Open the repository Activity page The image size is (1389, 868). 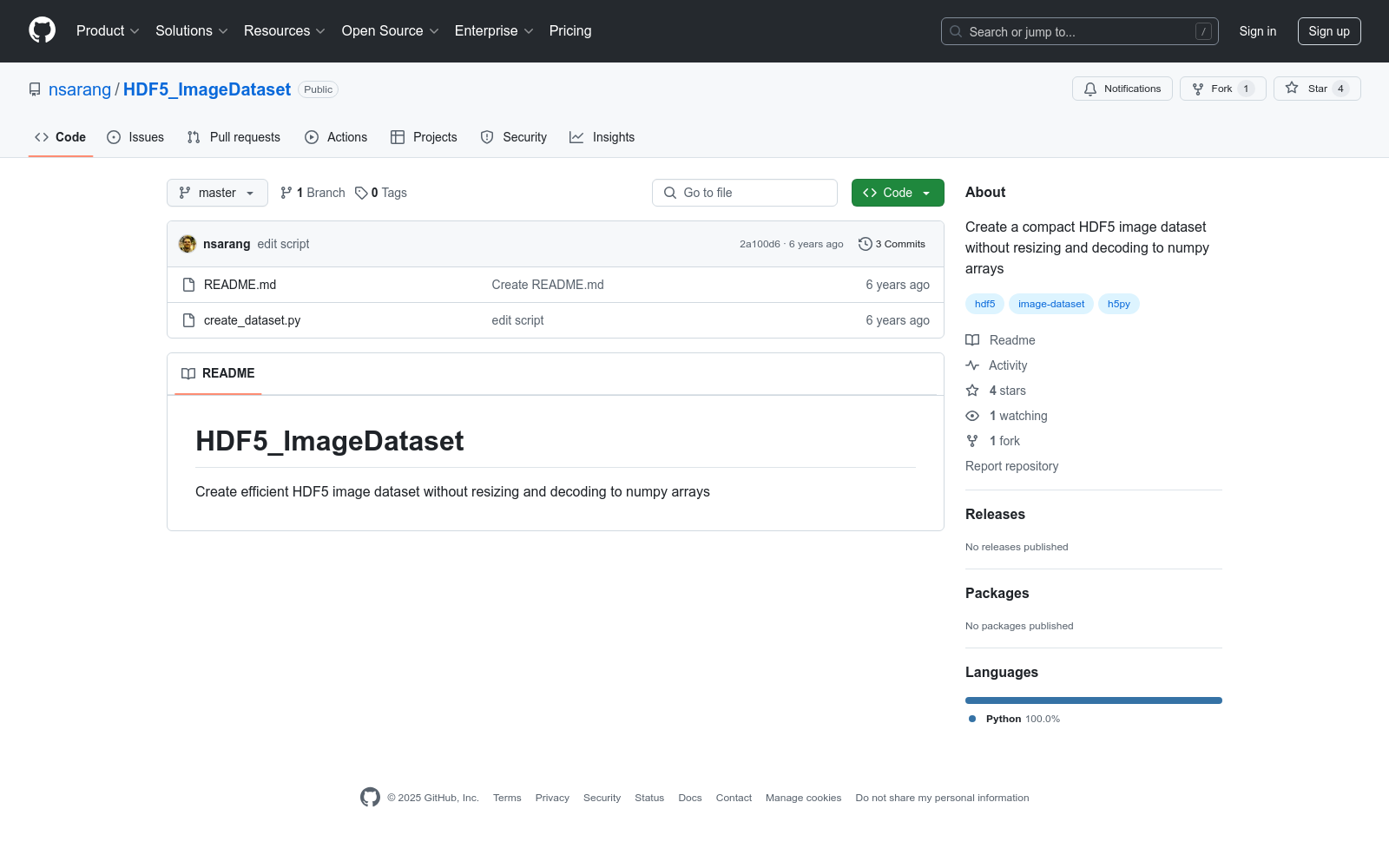pos(997,365)
